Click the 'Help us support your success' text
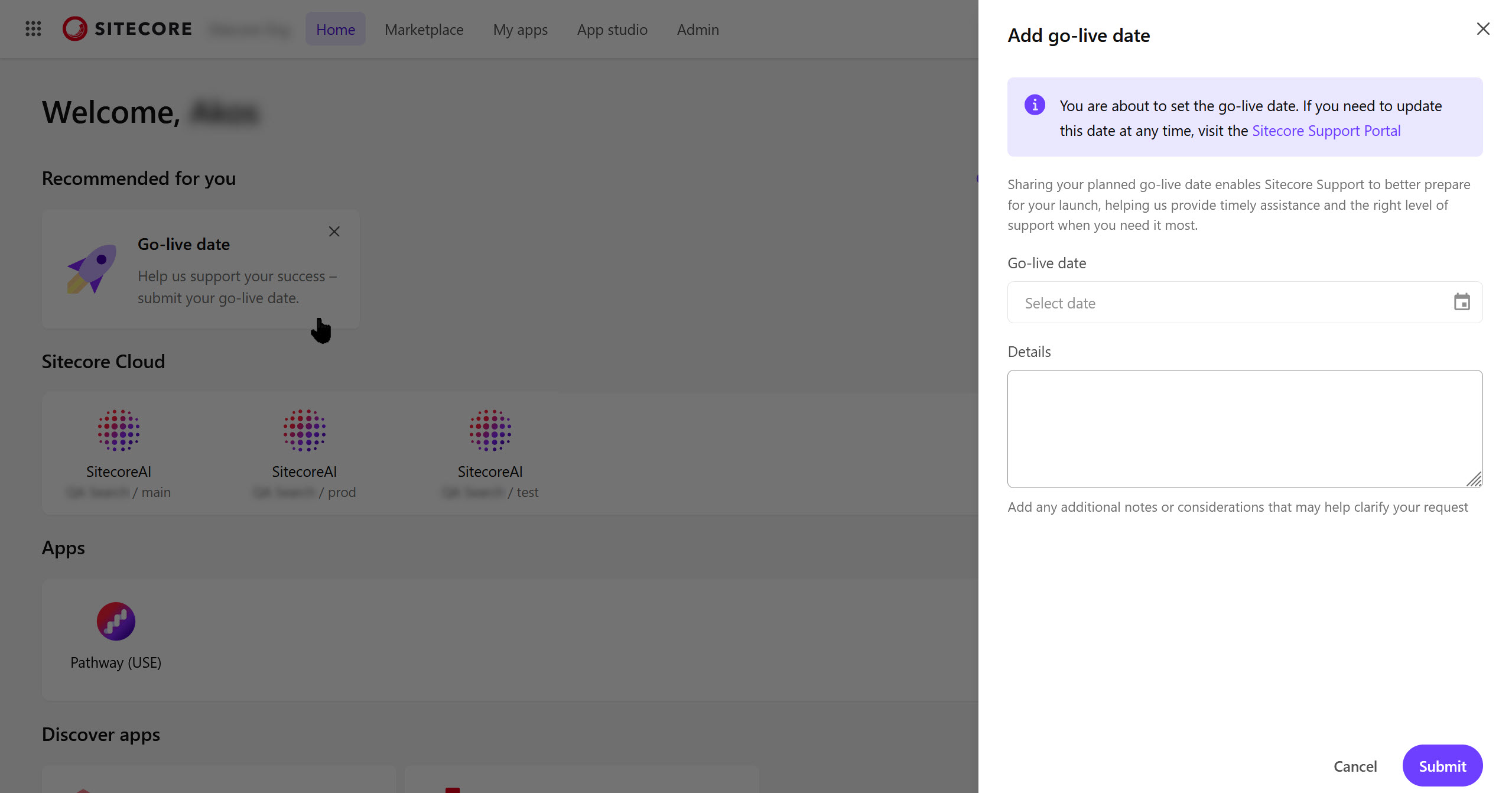 click(237, 287)
